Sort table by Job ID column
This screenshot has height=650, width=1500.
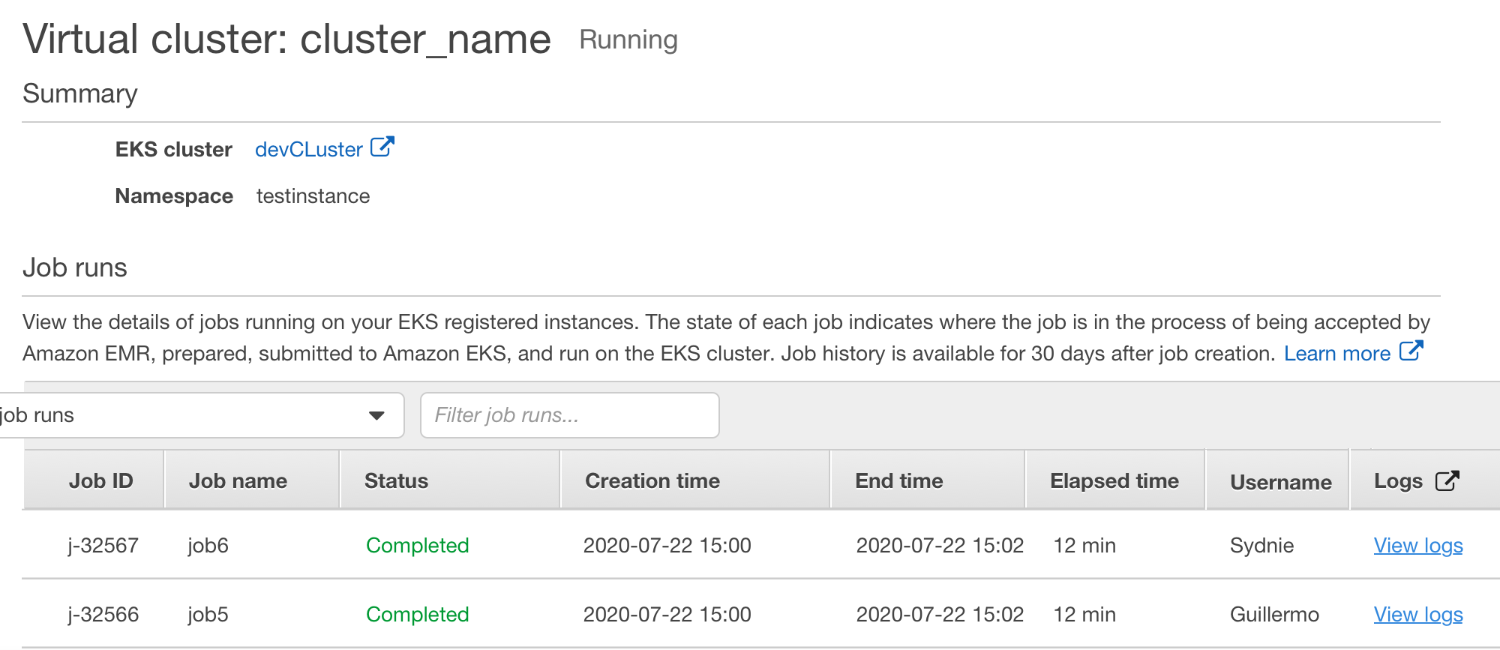click(101, 481)
